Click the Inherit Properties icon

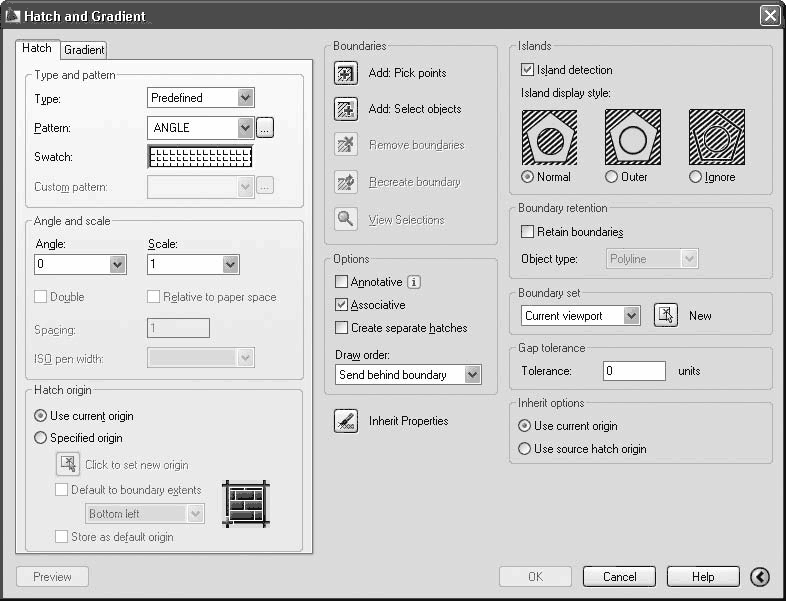(x=346, y=421)
